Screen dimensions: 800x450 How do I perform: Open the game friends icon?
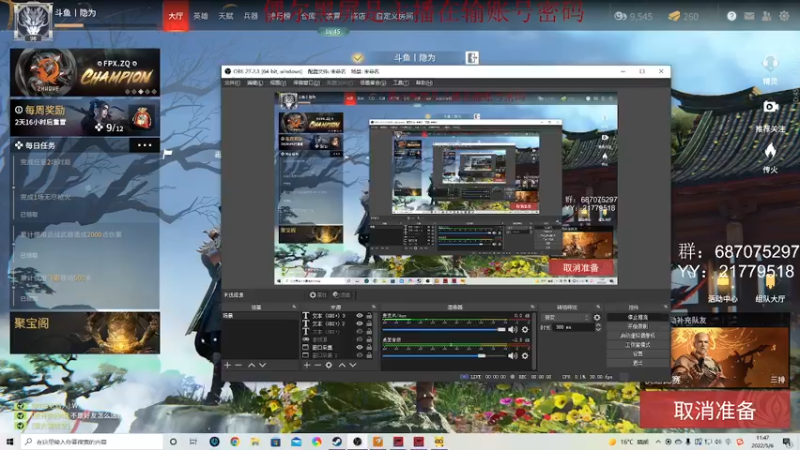point(766,16)
